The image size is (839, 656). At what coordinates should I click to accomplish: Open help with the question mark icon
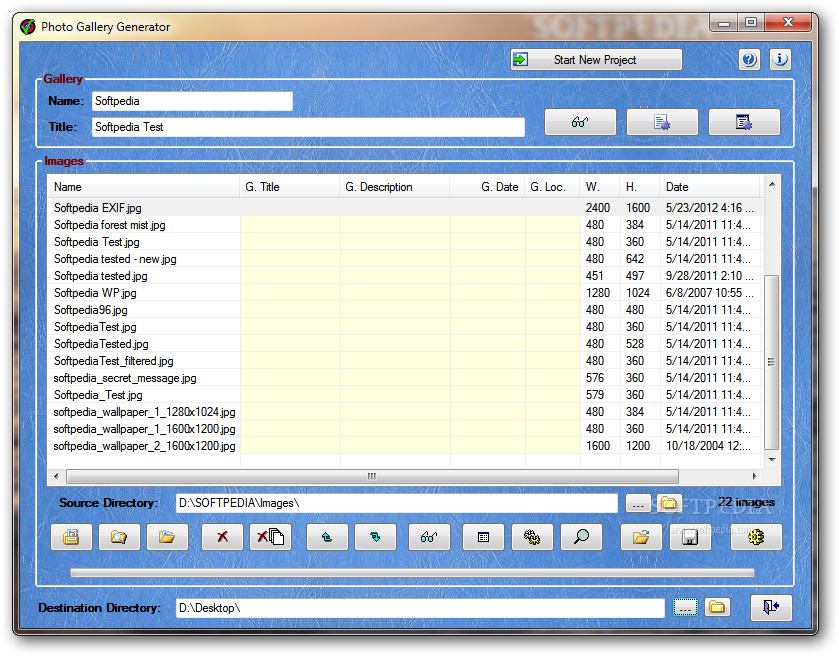click(749, 59)
